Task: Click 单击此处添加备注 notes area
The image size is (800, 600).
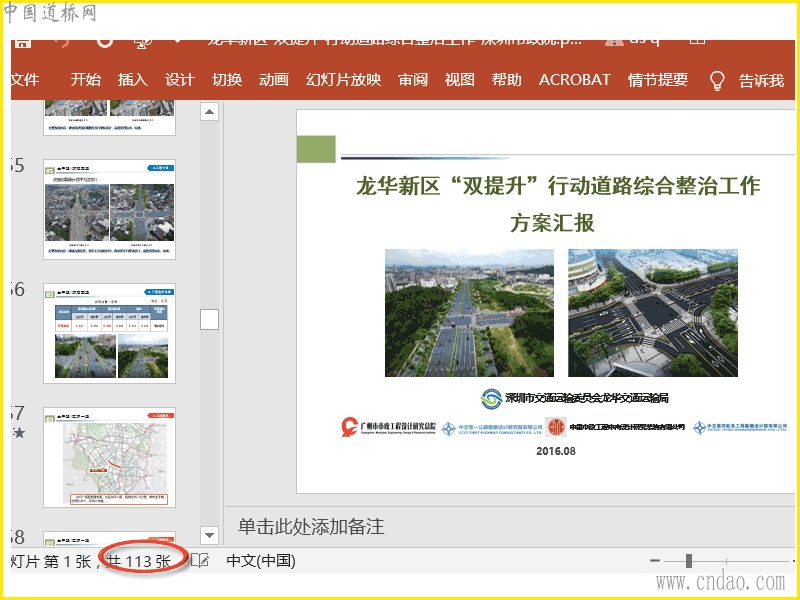Action: coord(310,526)
